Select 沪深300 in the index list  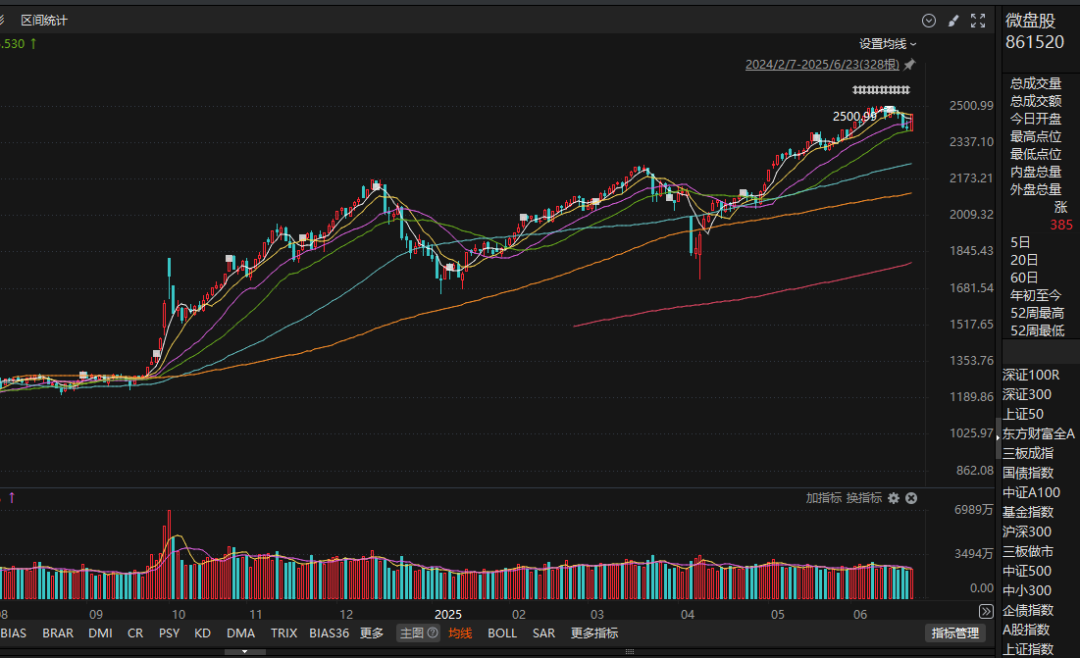pyautogui.click(x=1027, y=531)
